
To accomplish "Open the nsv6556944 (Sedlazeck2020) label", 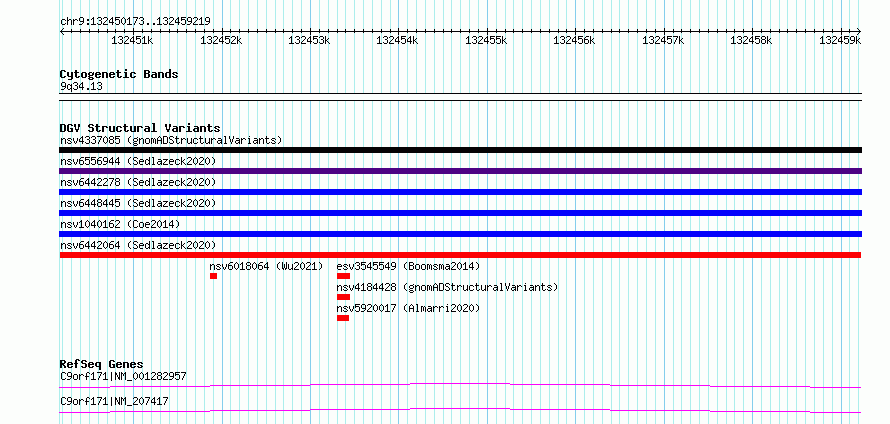I will pyautogui.click(x=138, y=161).
